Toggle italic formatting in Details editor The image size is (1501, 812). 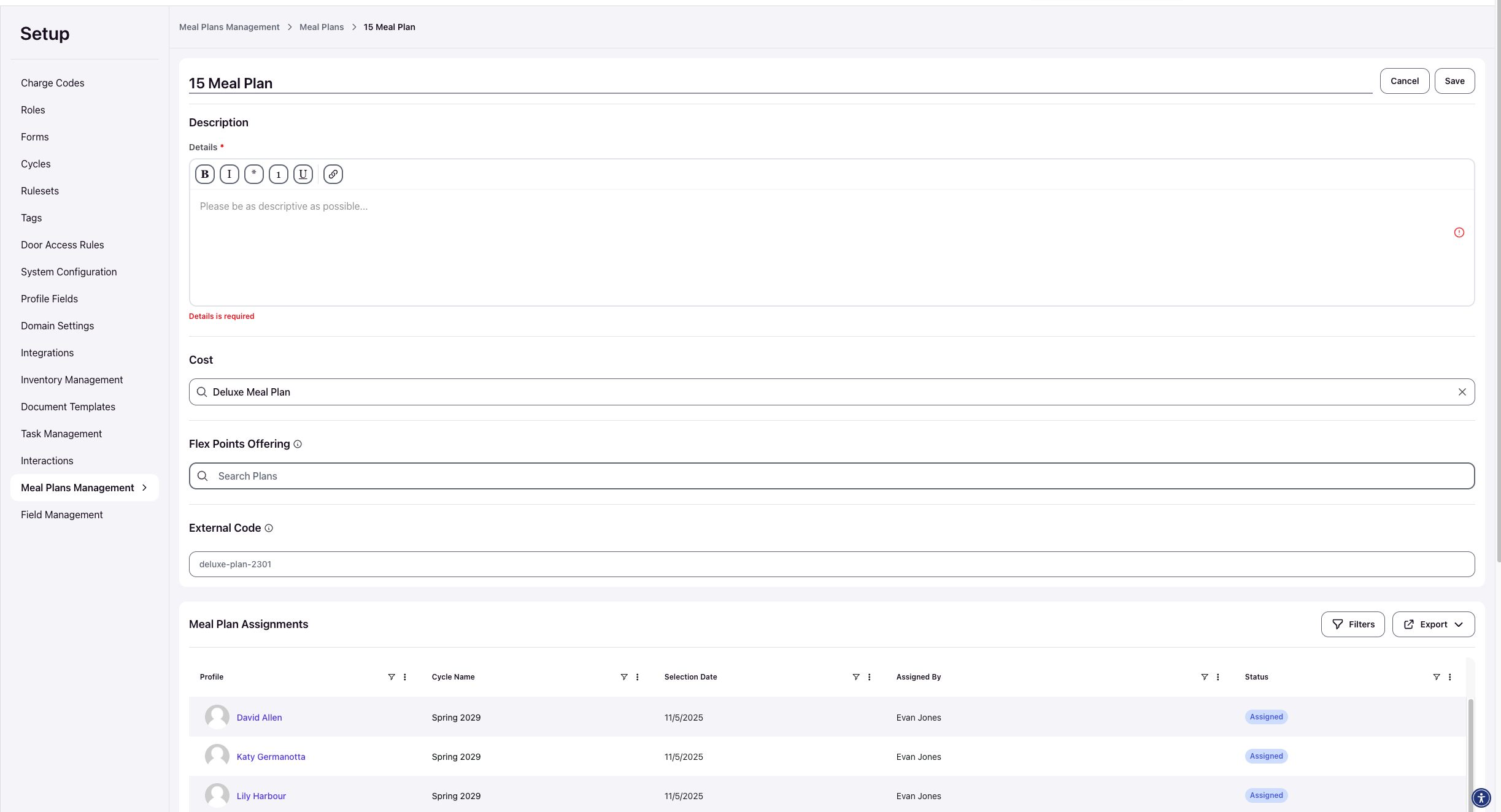(x=230, y=174)
